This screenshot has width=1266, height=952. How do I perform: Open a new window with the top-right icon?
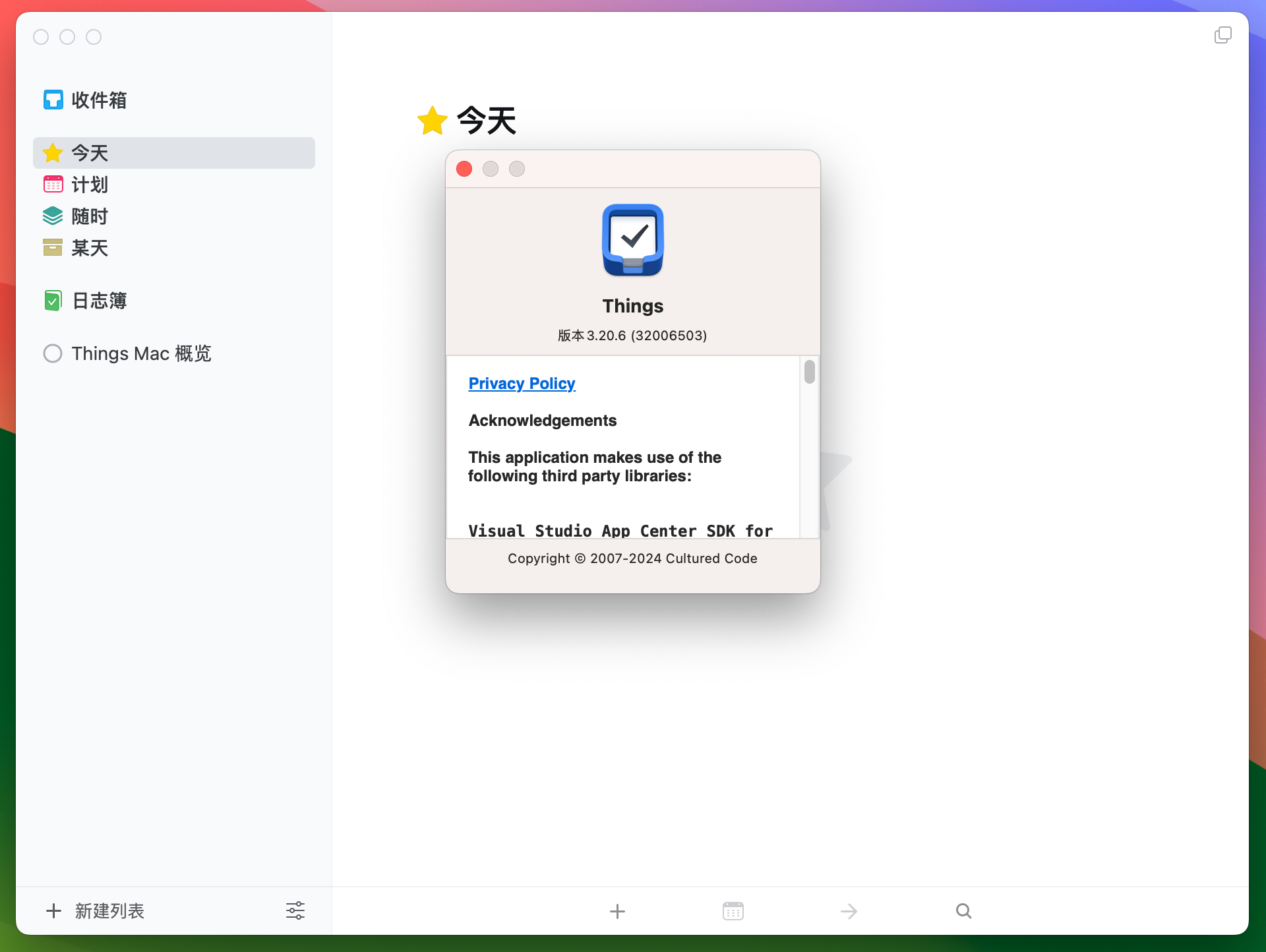[1223, 35]
